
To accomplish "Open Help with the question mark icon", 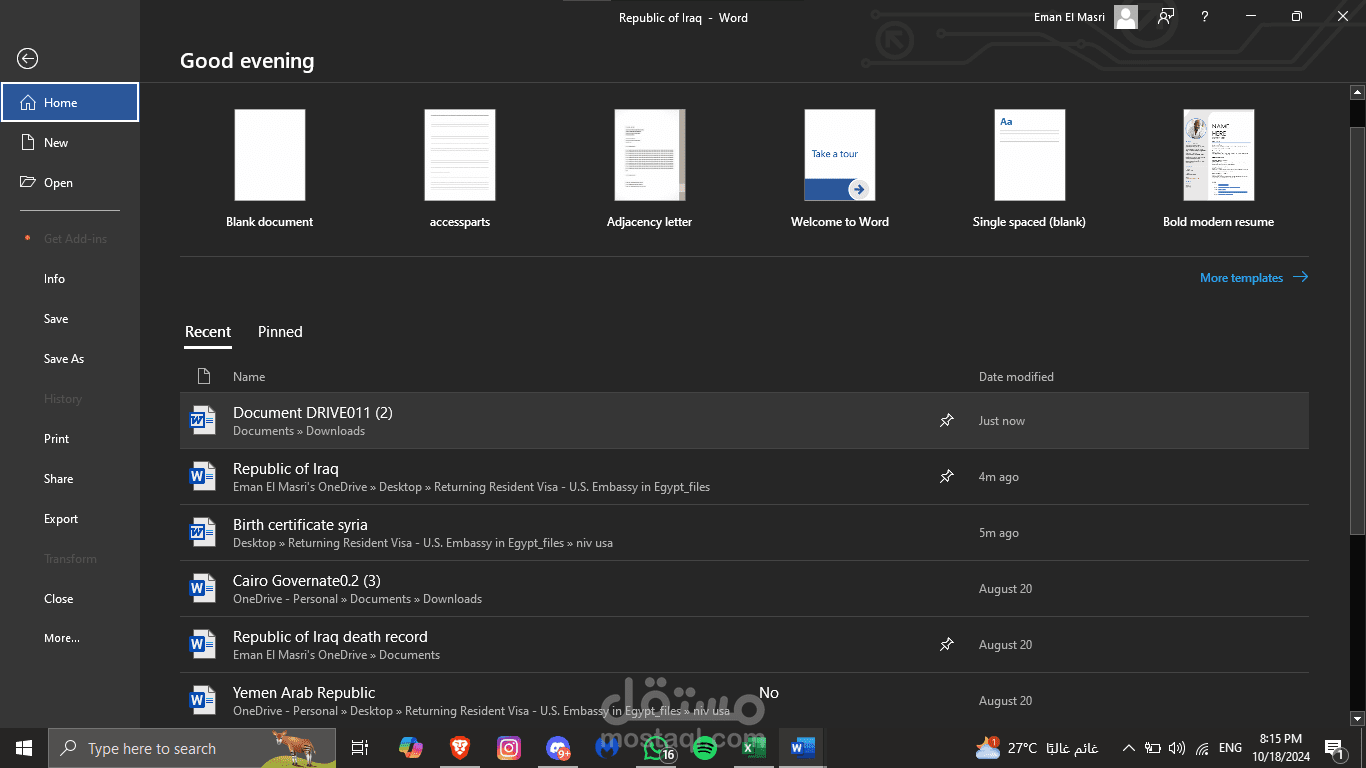I will 1205,17.
